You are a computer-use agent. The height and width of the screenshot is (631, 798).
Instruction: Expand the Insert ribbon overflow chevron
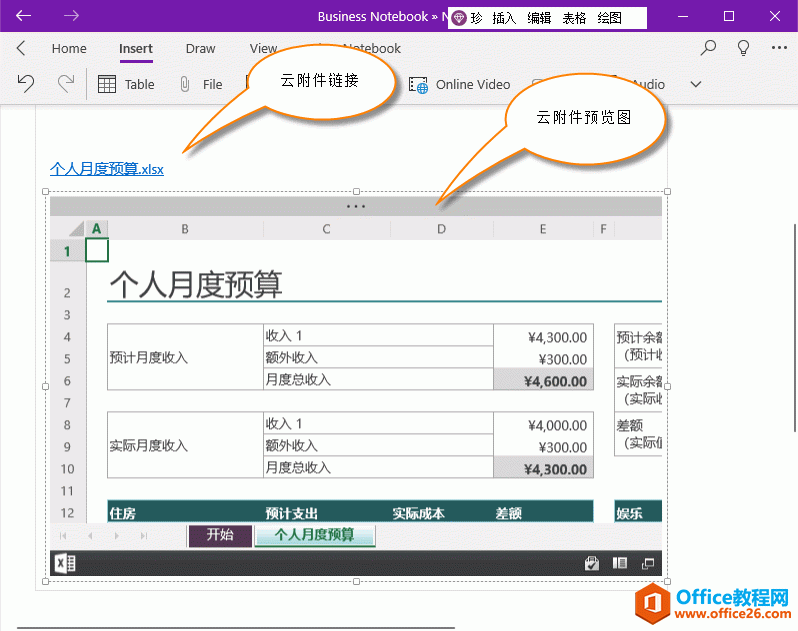click(x=696, y=84)
